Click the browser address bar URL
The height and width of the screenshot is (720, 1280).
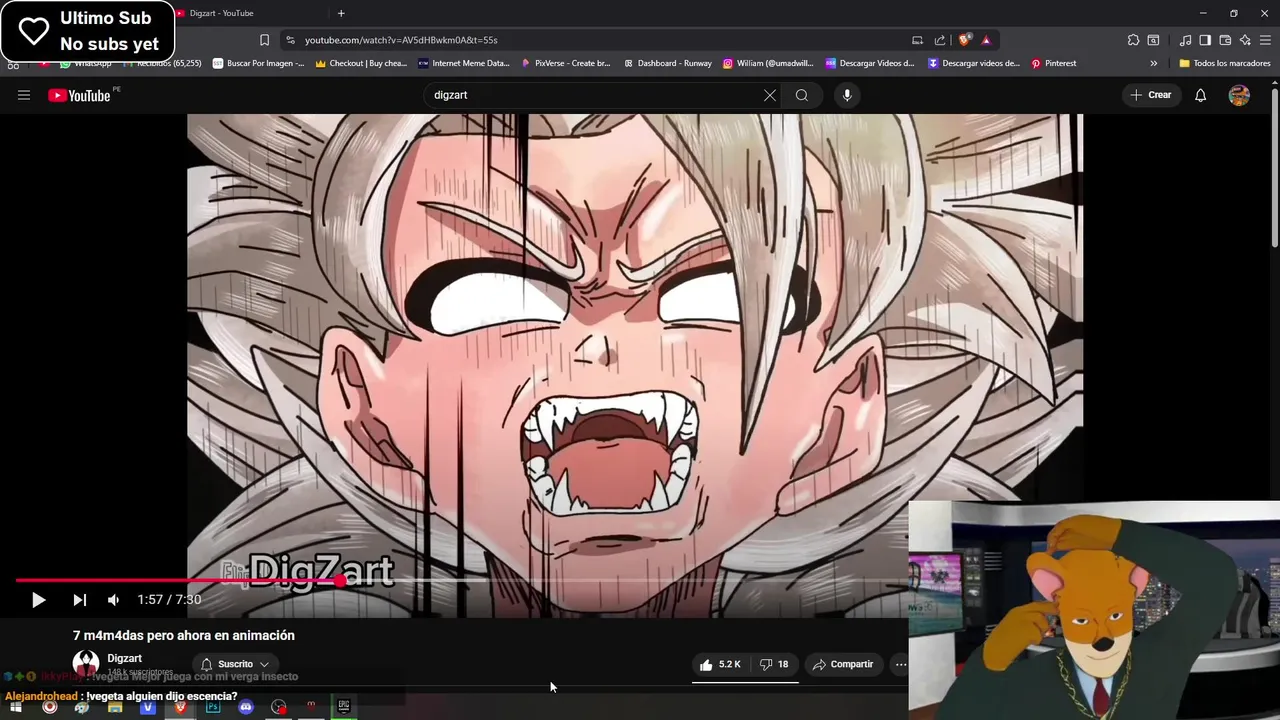point(401,40)
